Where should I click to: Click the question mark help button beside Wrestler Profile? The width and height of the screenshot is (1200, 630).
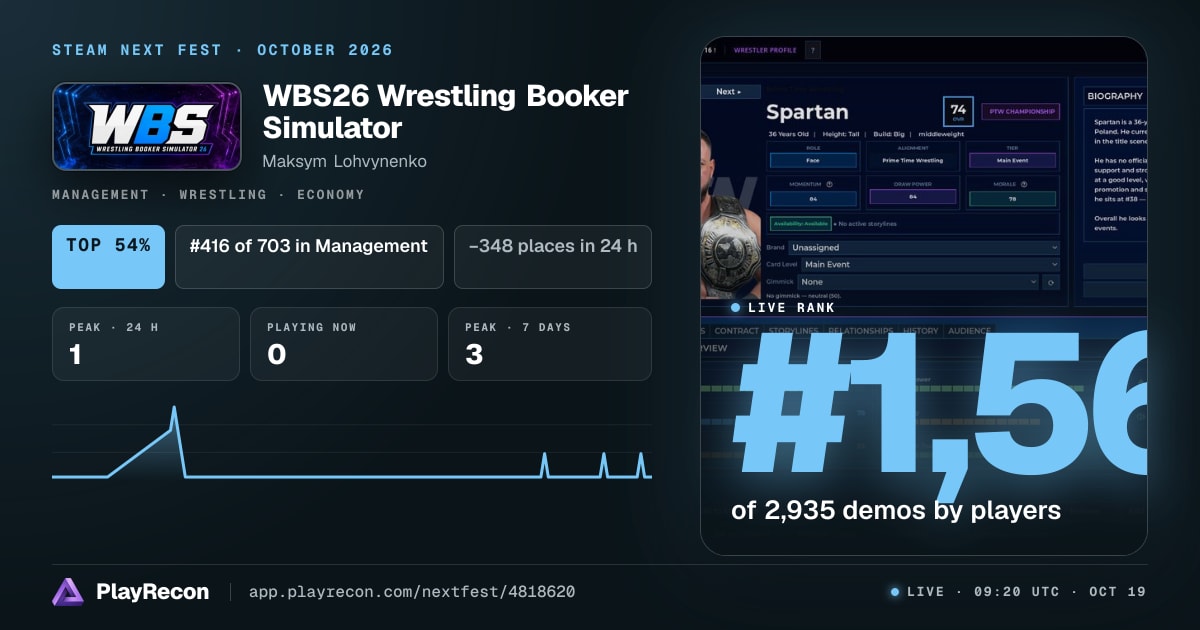813,50
